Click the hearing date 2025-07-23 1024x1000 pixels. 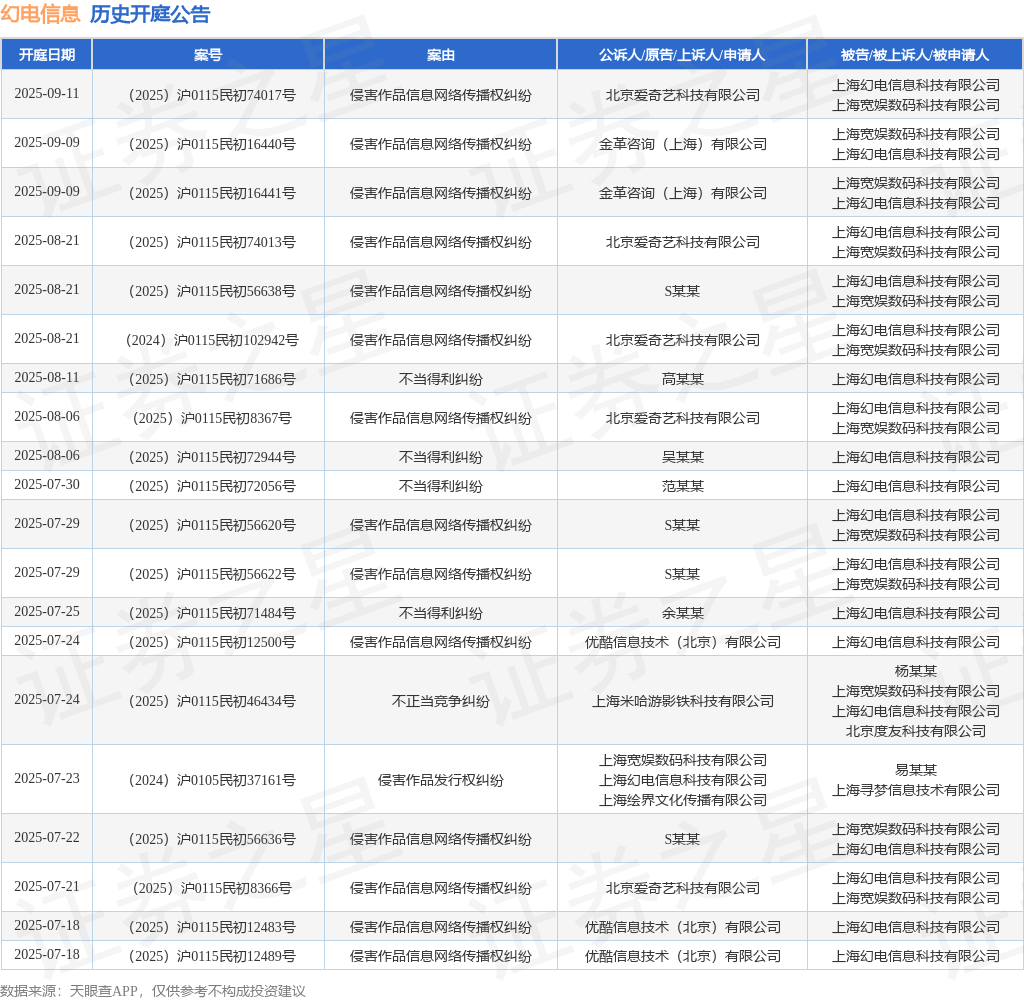47,779
